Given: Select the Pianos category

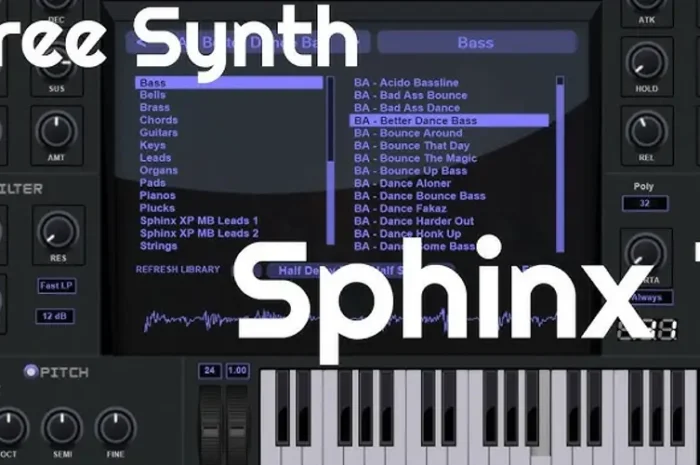Looking at the screenshot, I should click(x=157, y=195).
